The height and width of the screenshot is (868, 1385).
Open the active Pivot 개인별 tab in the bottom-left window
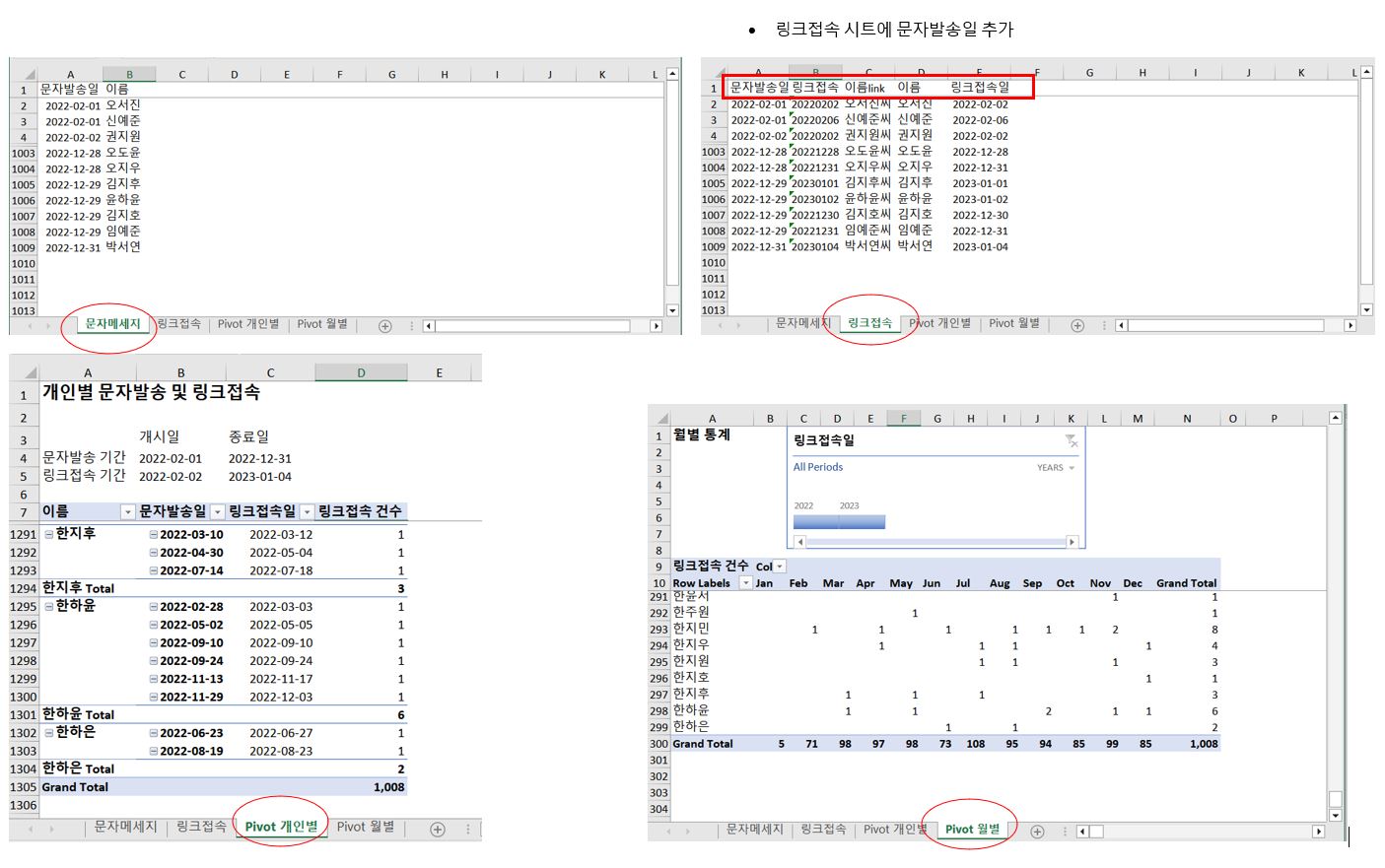point(281,827)
